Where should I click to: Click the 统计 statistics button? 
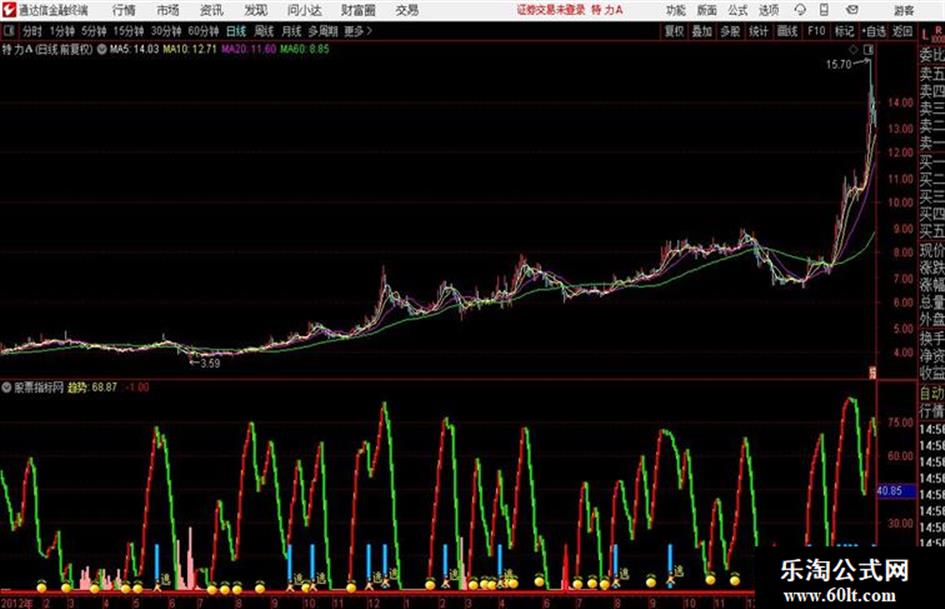click(x=758, y=31)
